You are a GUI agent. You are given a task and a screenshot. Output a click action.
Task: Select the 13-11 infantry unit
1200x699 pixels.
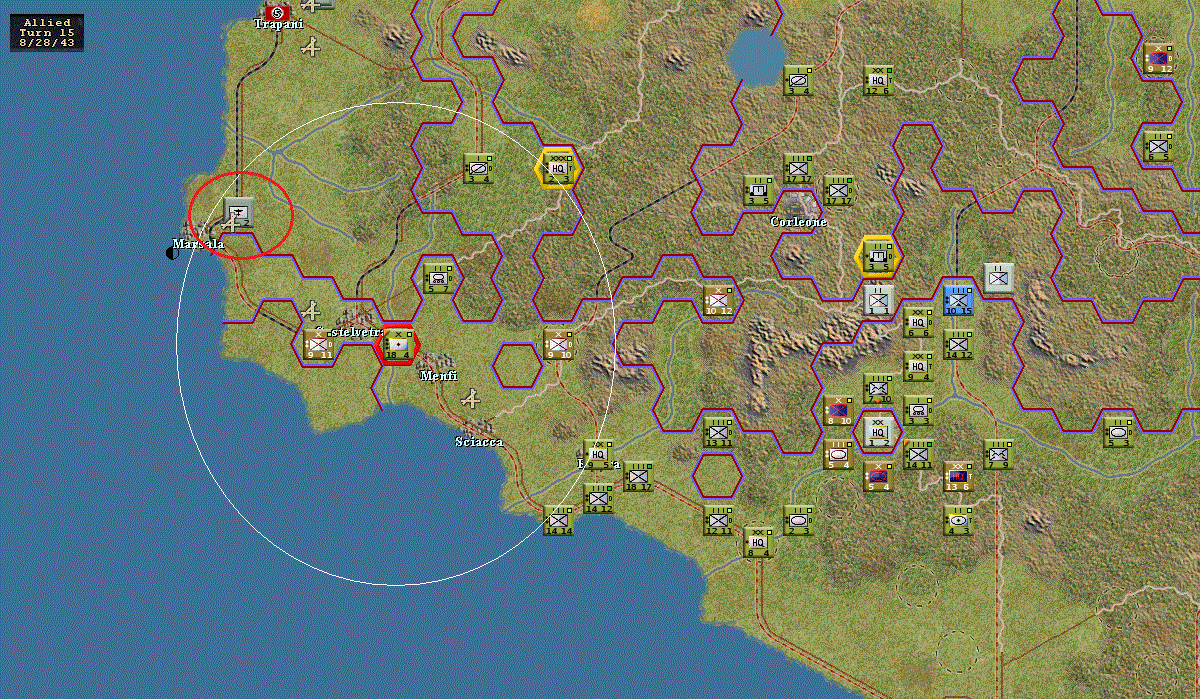(718, 432)
